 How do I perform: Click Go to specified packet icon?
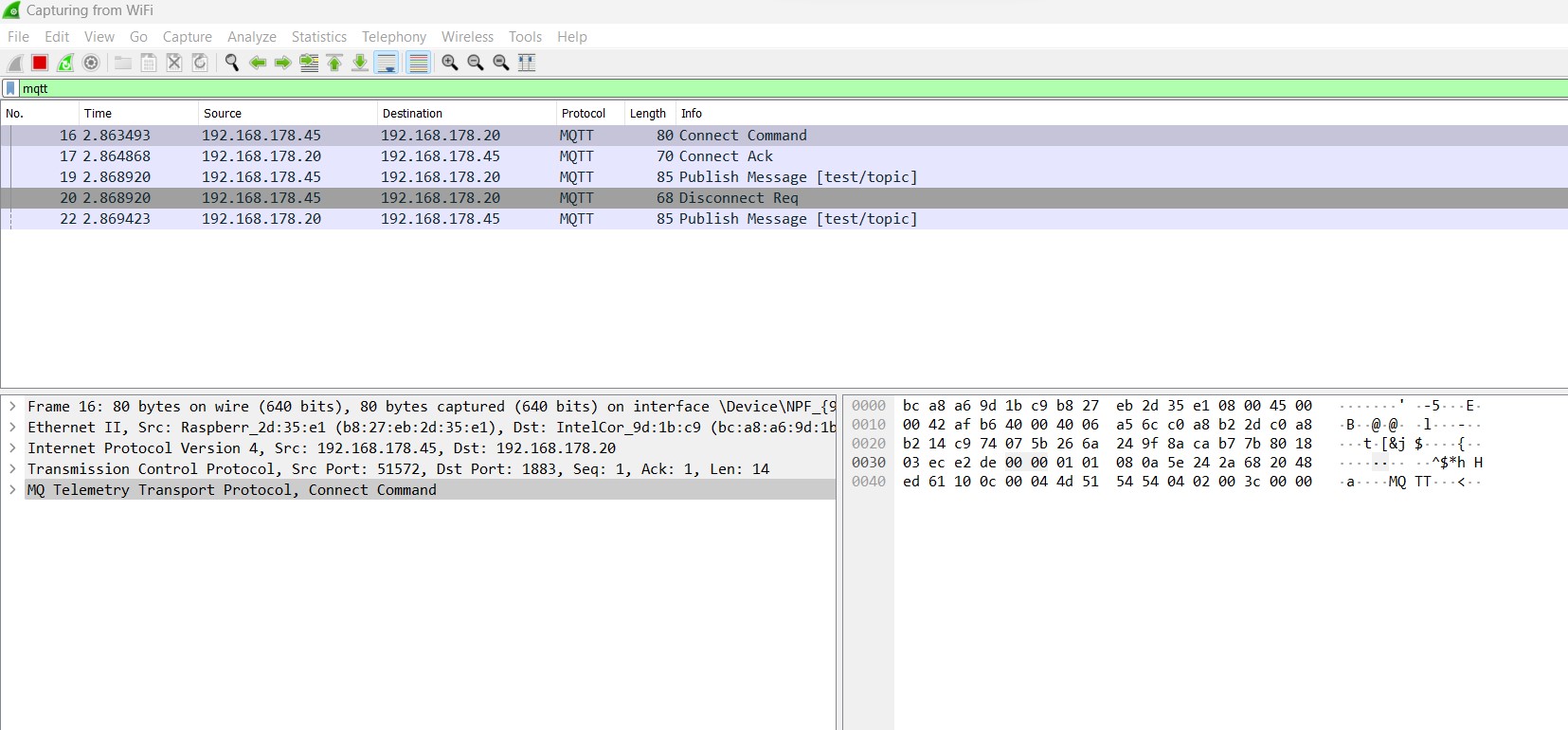309,63
